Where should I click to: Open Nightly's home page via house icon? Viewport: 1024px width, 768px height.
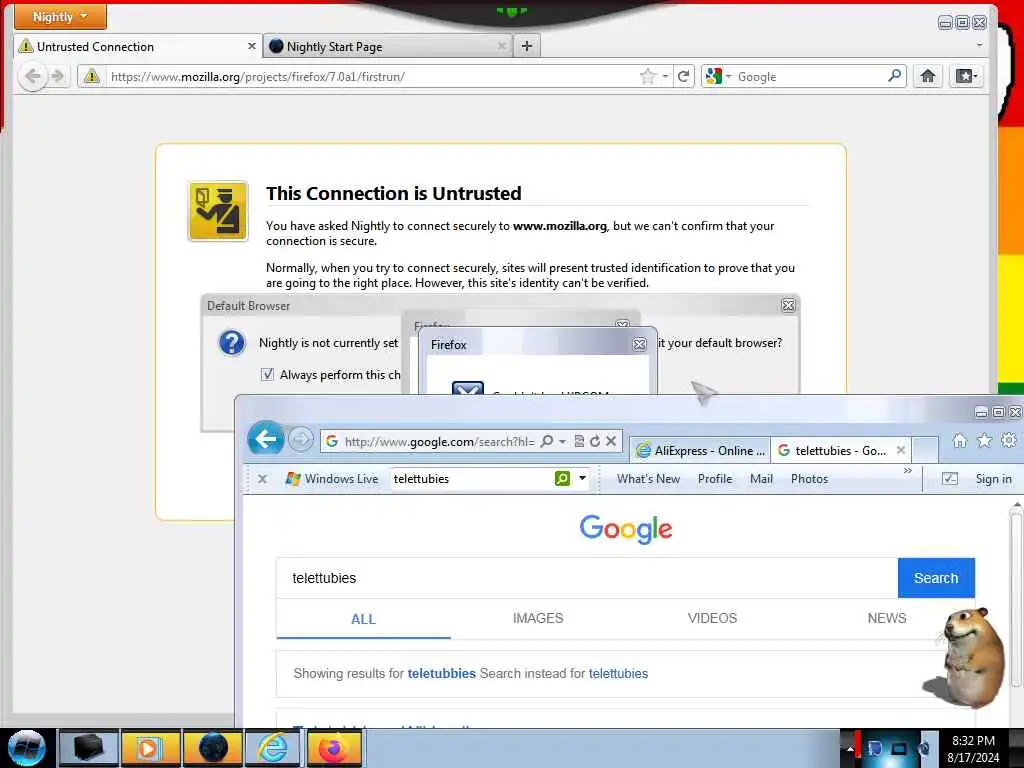pos(927,76)
